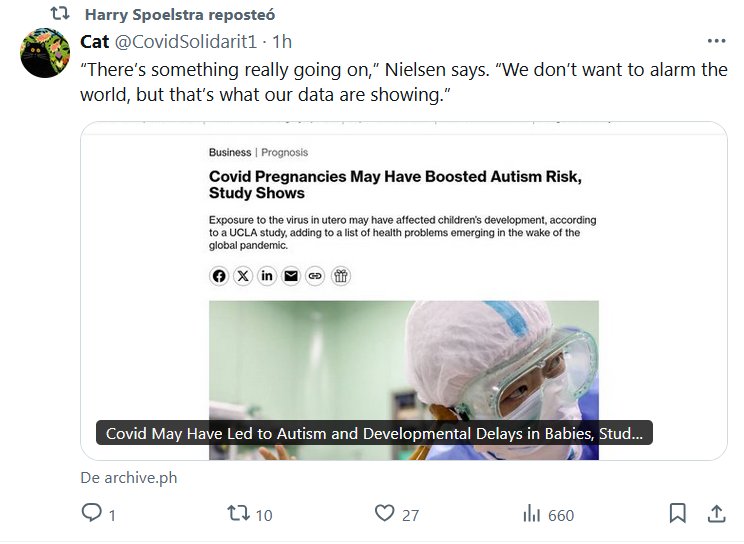Click the gift article icon
The height and width of the screenshot is (544, 744).
(341, 276)
